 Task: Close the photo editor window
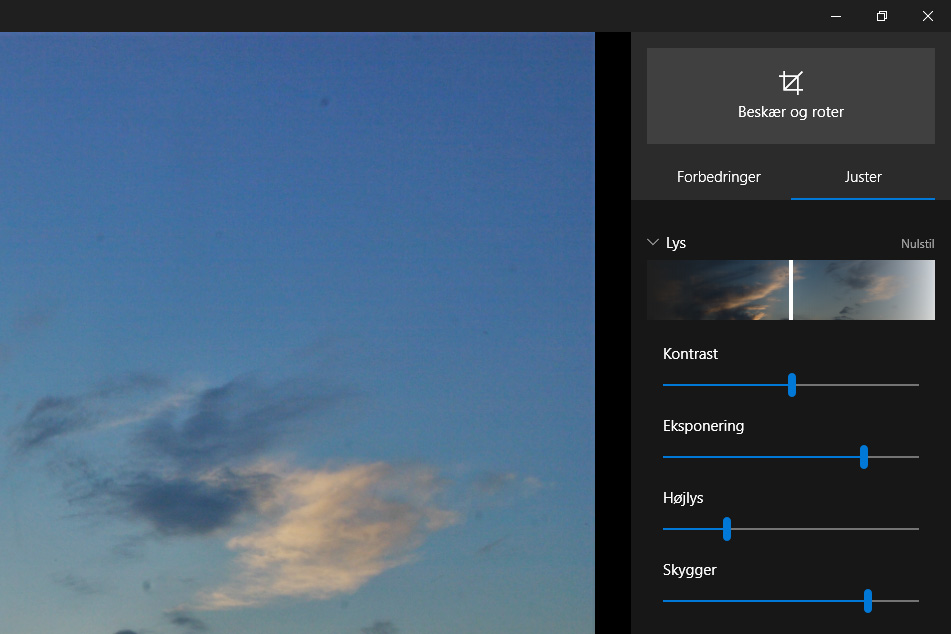click(x=927, y=16)
